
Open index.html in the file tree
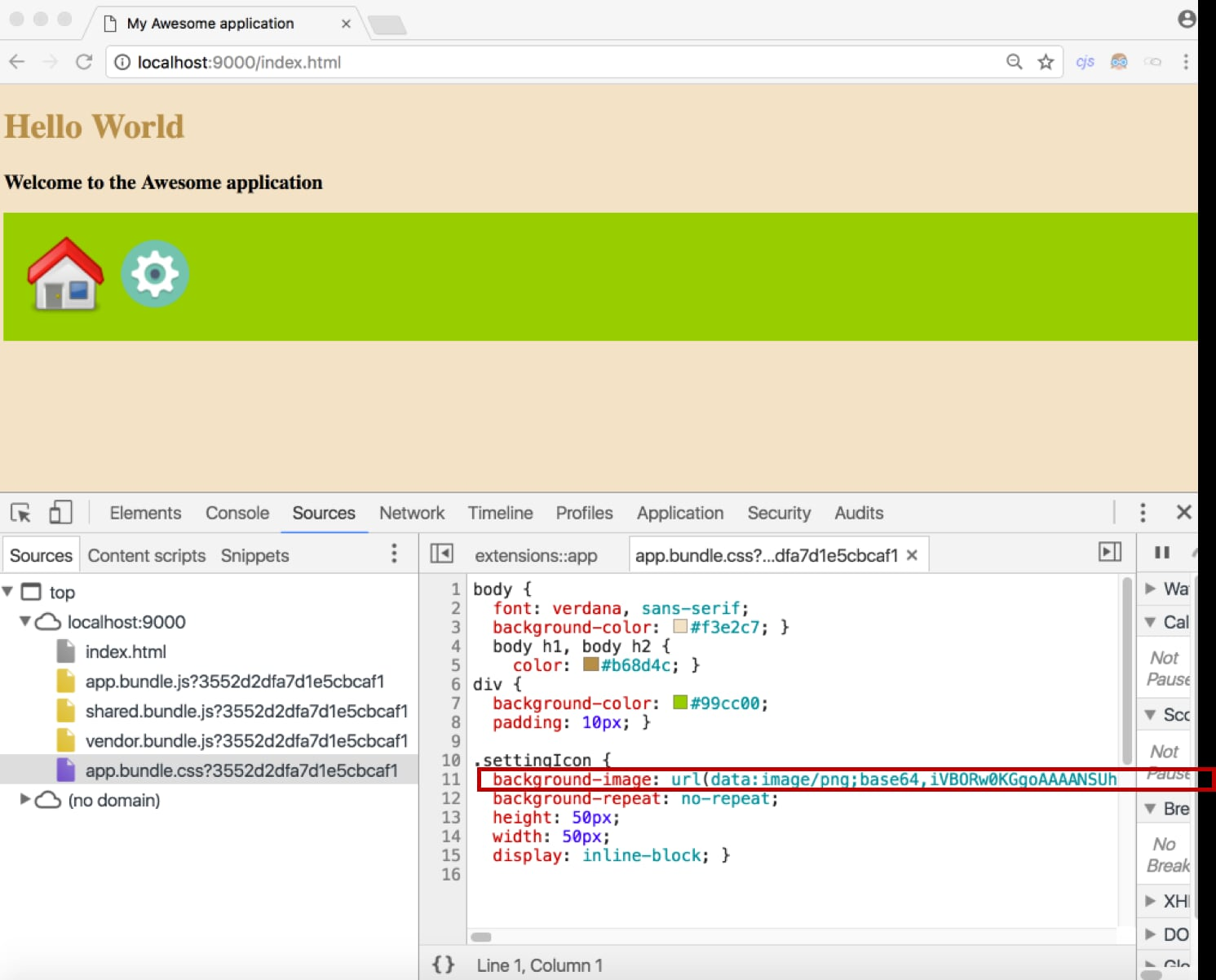[126, 651]
